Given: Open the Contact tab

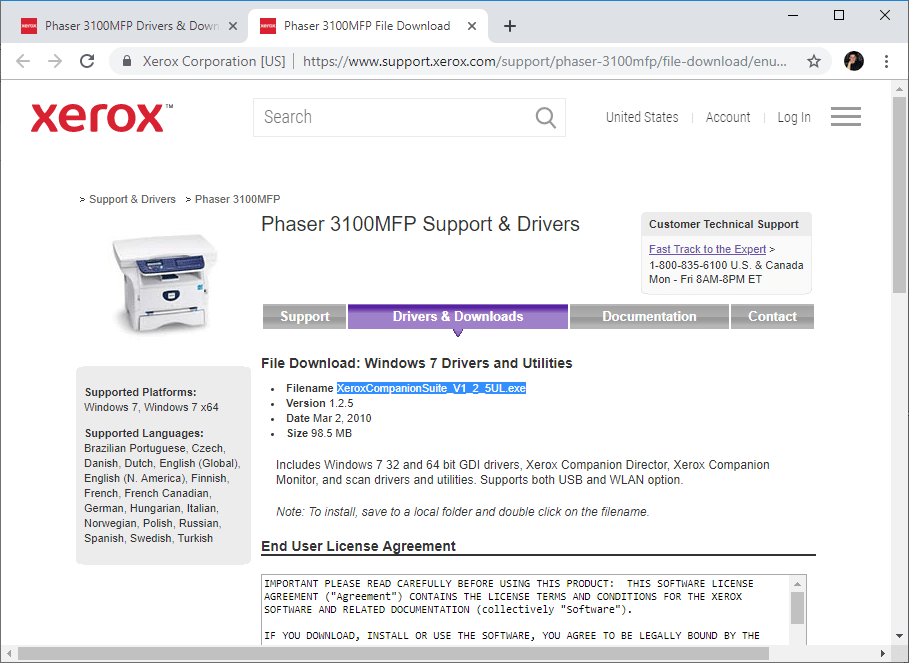Looking at the screenshot, I should (x=772, y=316).
